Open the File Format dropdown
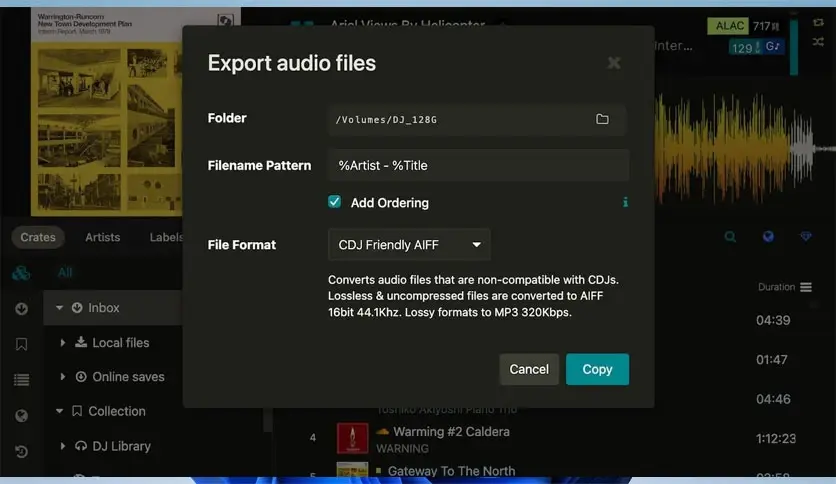 tap(409, 244)
